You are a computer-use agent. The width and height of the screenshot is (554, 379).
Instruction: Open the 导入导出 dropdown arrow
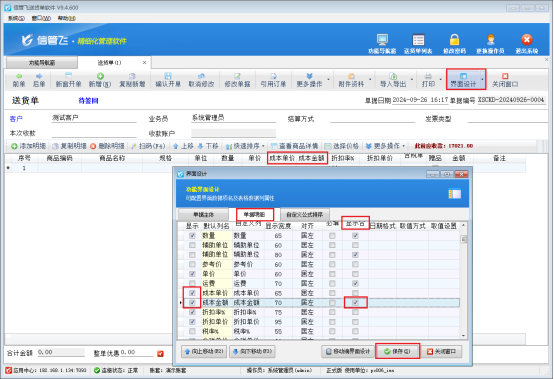[x=412, y=79]
